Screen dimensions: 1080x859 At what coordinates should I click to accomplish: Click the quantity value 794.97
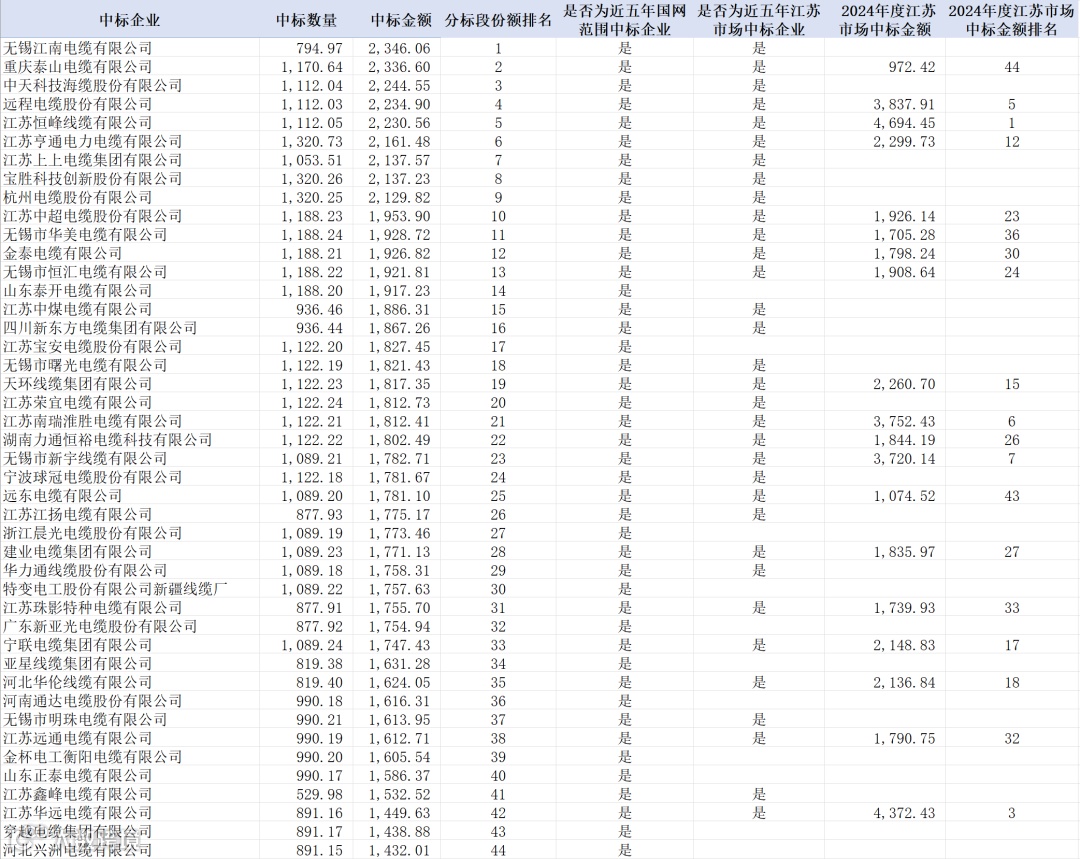click(320, 48)
